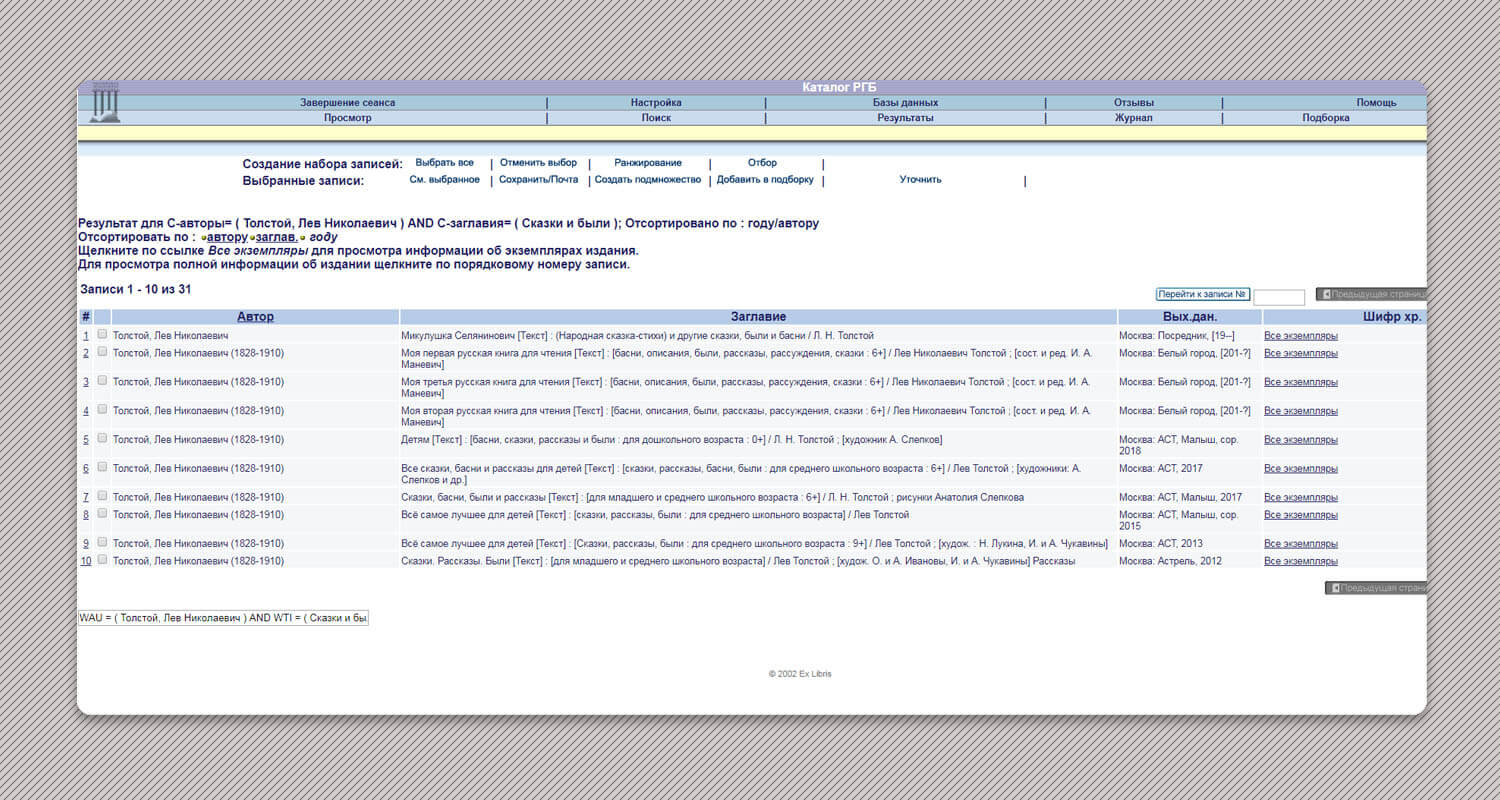Viewport: 1500px width, 800px height.
Task: Tick checkbox for record 10 Сказки. Рассказы. Были
Action: pos(102,560)
